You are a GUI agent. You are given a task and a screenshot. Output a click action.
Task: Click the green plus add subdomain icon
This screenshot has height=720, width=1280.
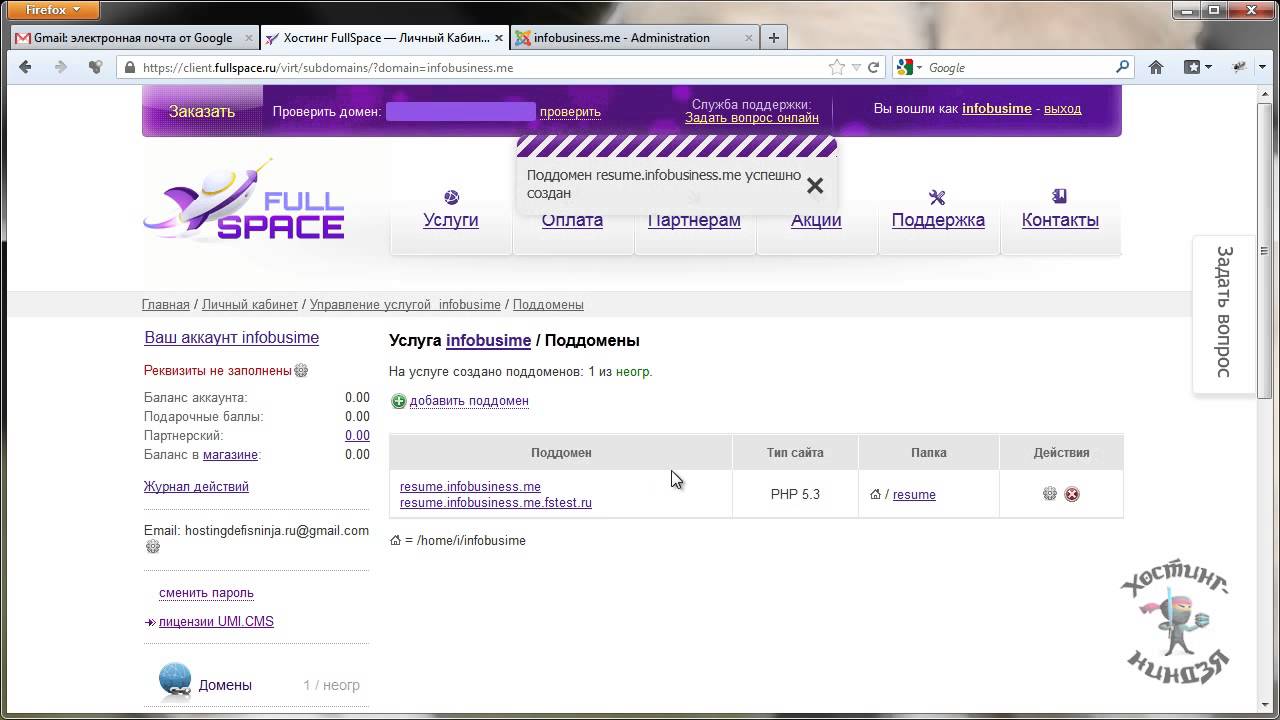click(398, 401)
